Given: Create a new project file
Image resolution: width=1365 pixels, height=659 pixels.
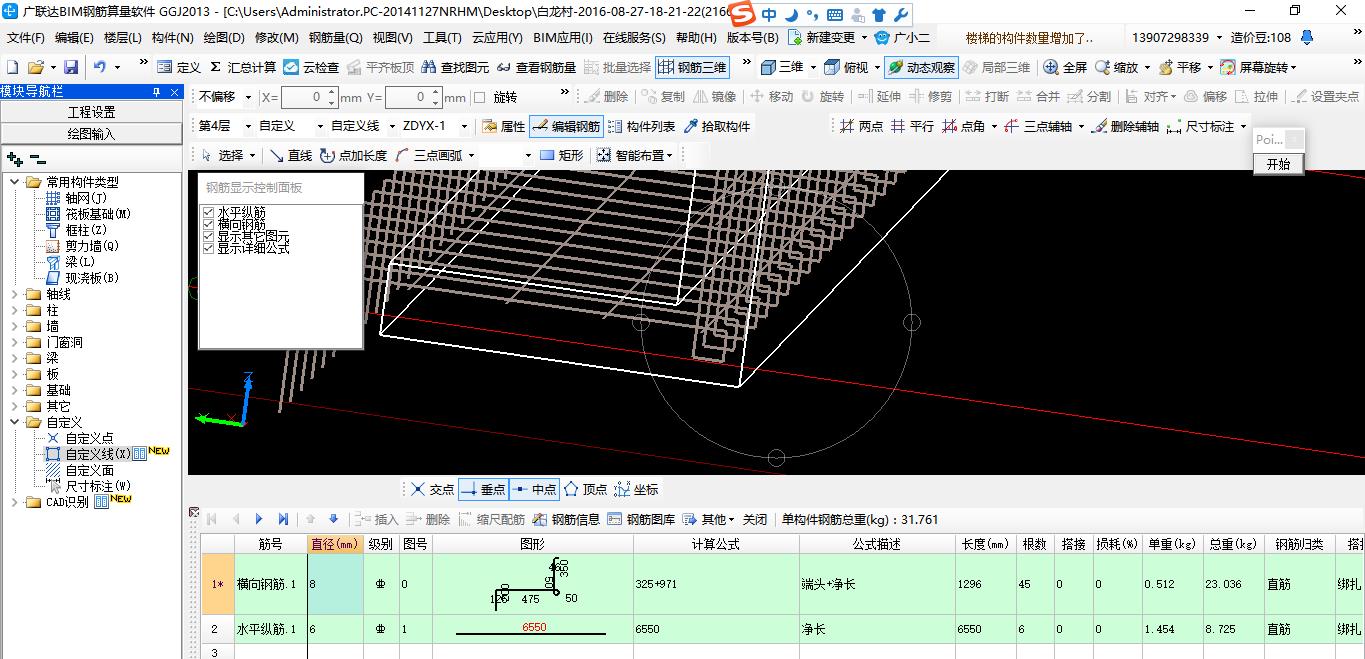Looking at the screenshot, I should tap(13, 67).
